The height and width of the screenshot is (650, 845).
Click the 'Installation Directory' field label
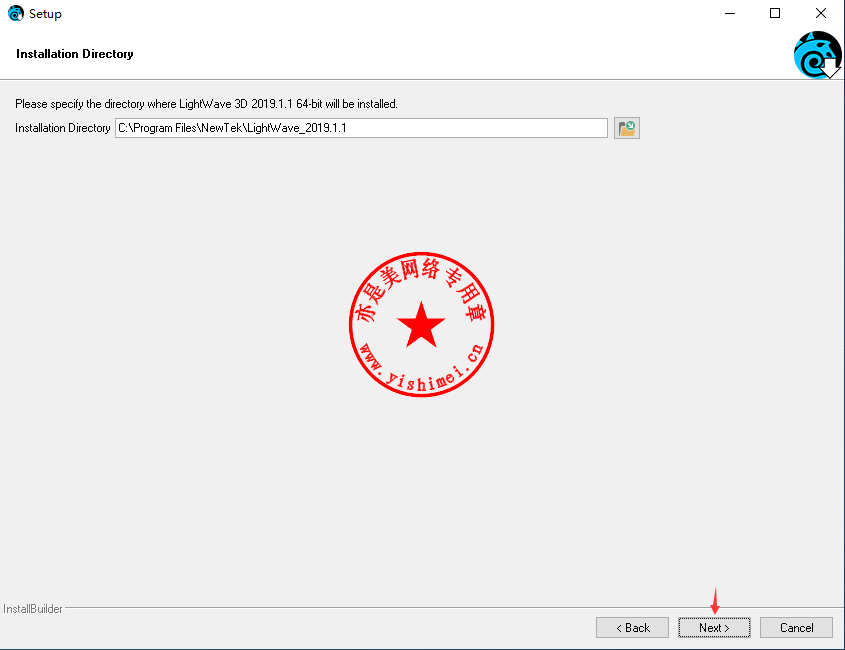pos(63,128)
